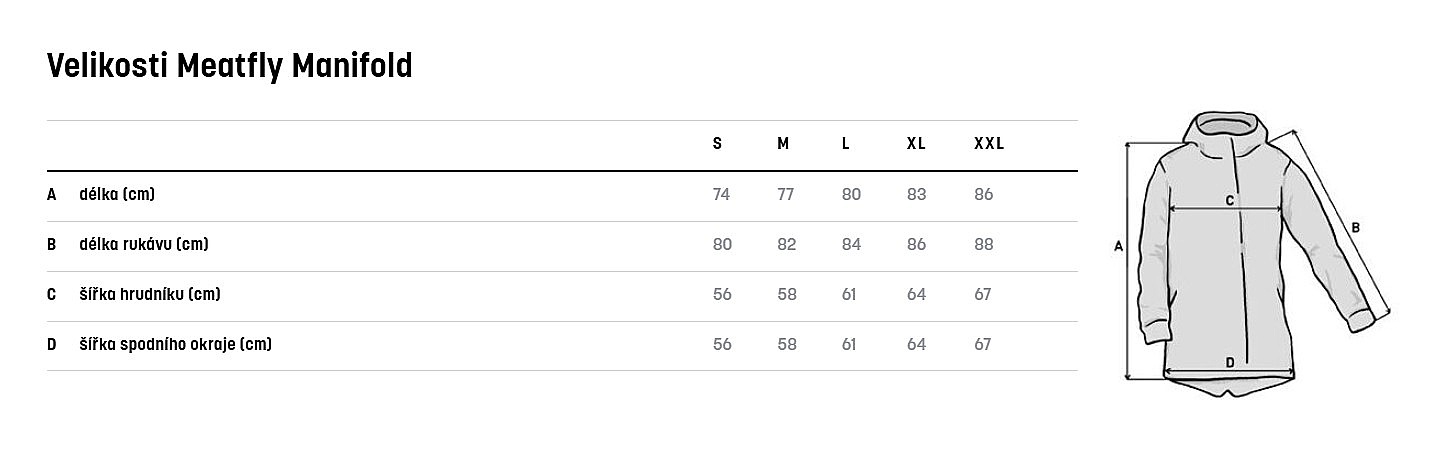
Task: Click the A length label on diagram
Action: pos(1118,245)
